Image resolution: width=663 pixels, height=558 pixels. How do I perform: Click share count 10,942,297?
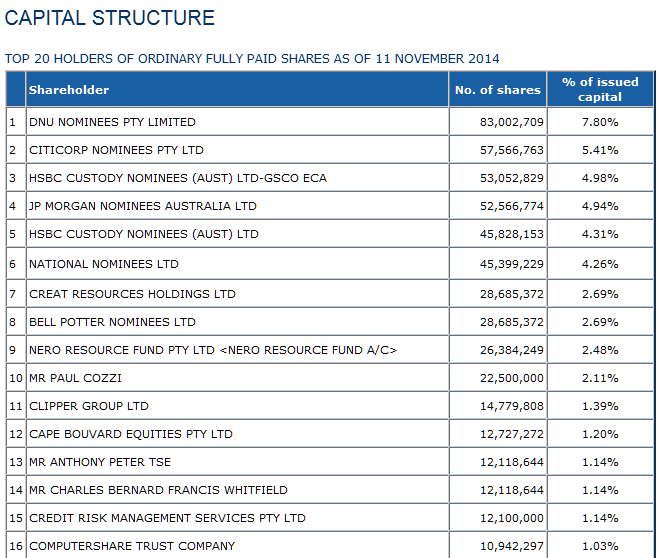(512, 546)
